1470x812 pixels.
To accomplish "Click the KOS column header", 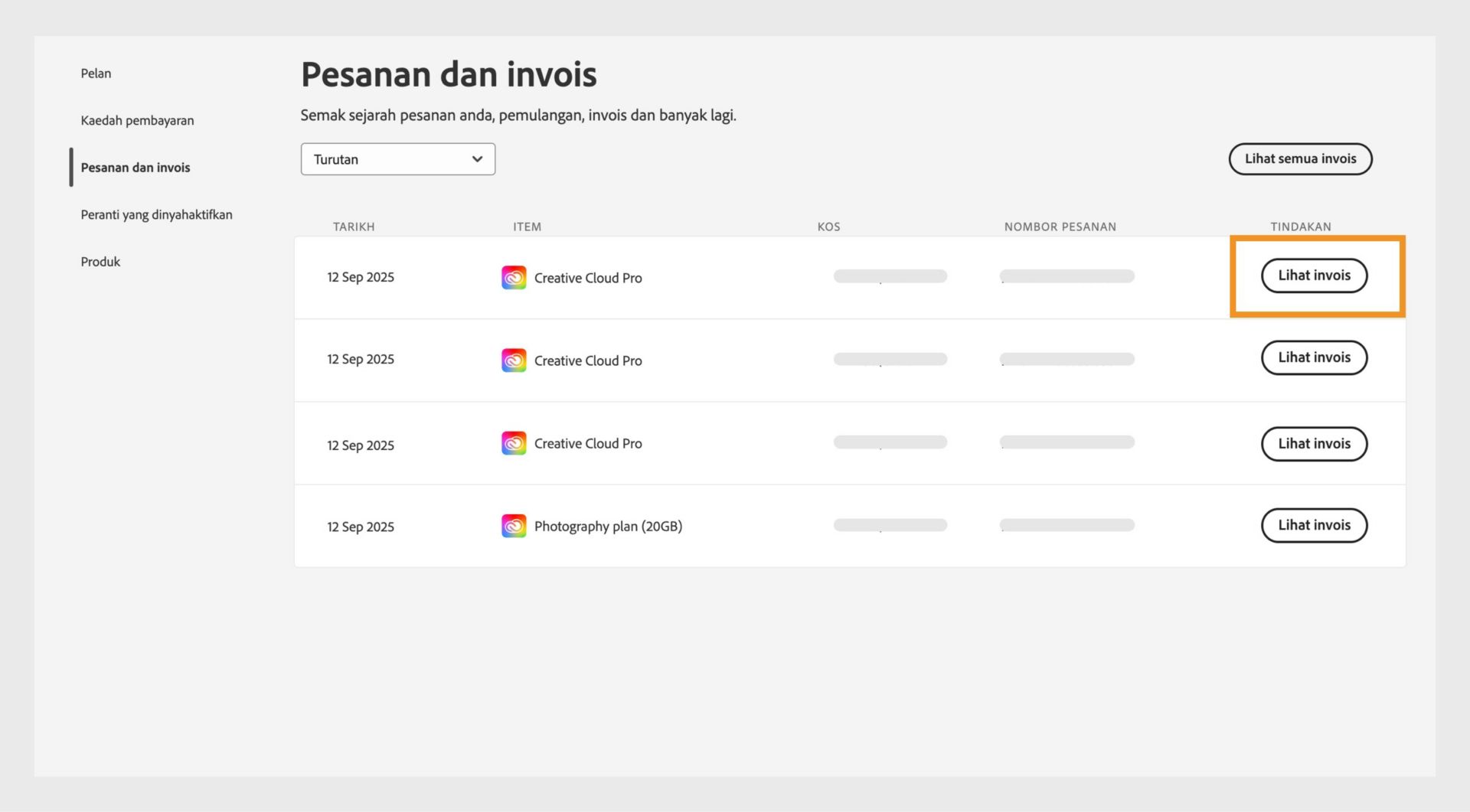I will (828, 227).
